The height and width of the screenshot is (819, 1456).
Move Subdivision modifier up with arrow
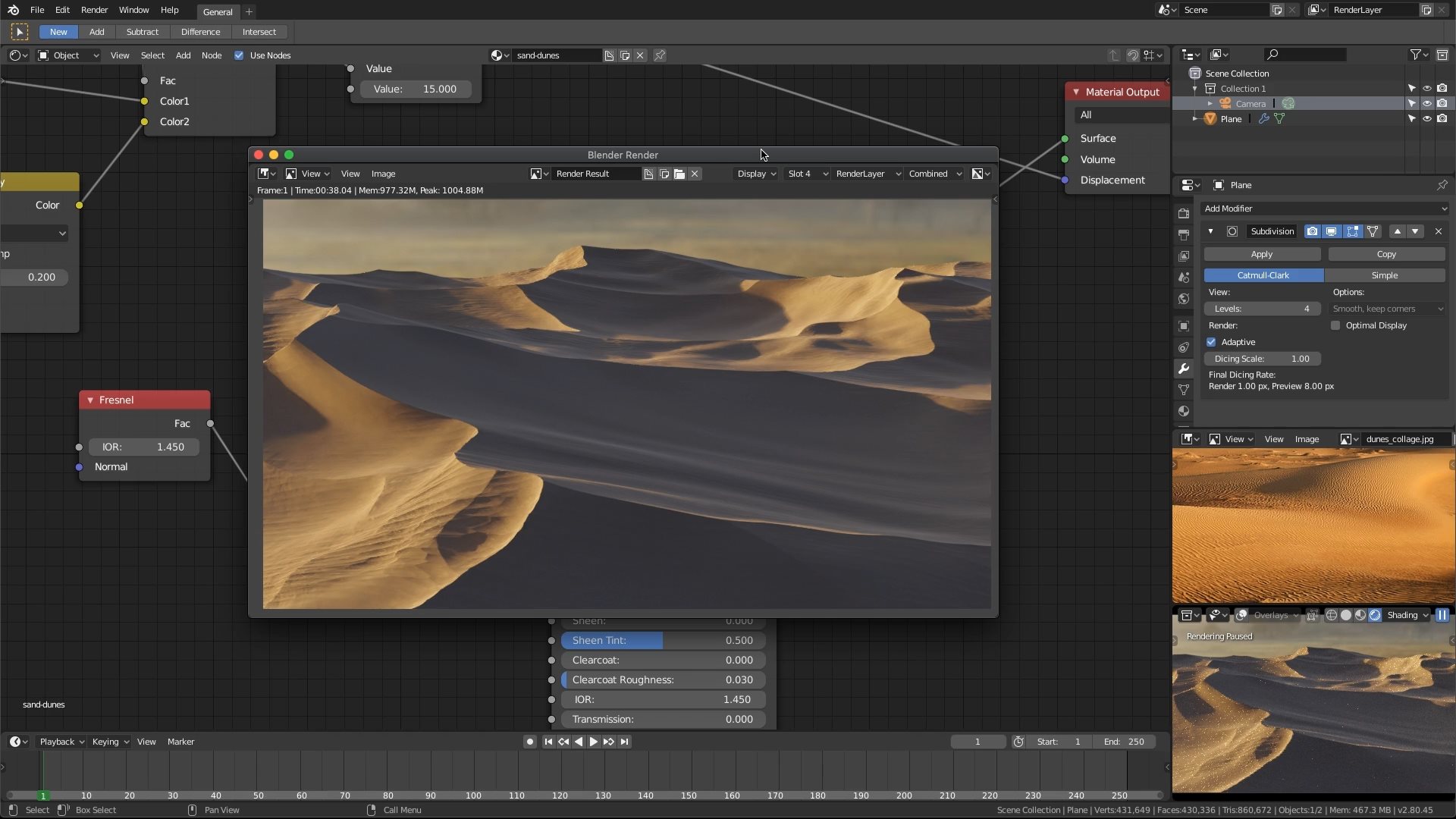click(x=1398, y=231)
